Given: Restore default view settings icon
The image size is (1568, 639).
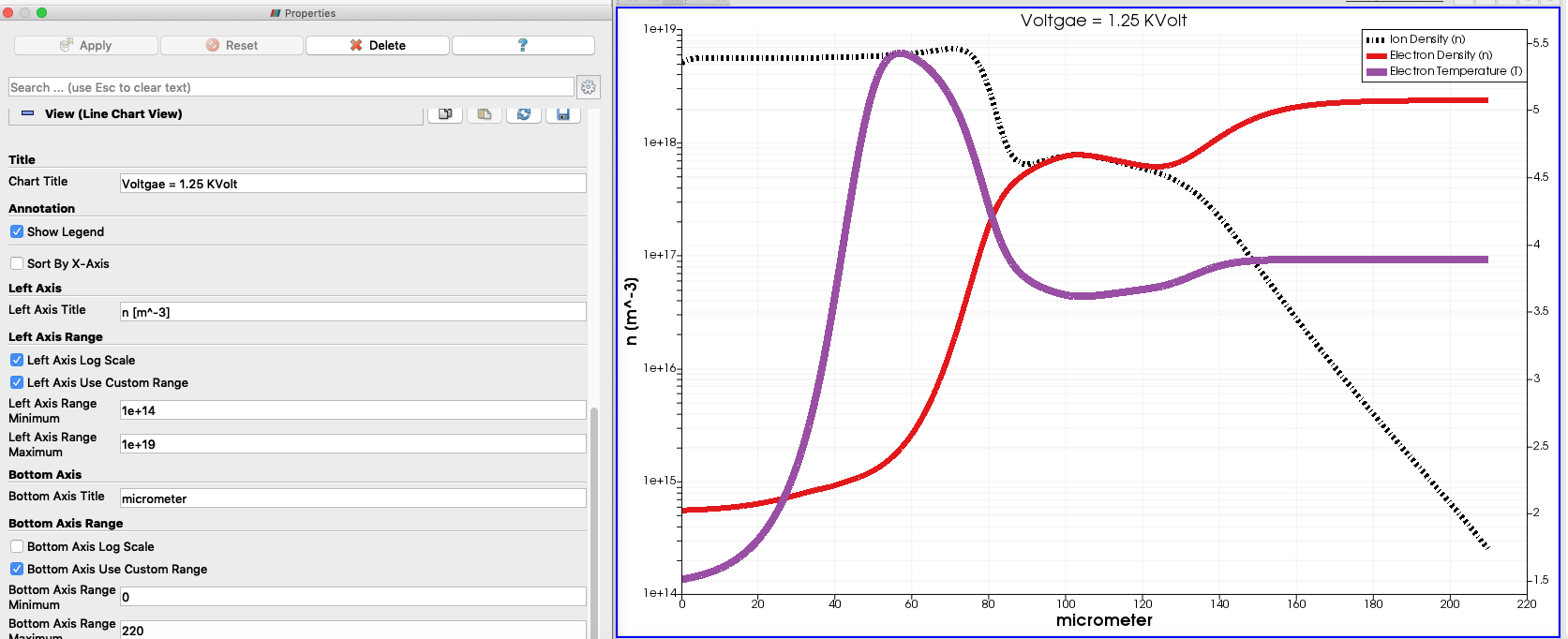Looking at the screenshot, I should [524, 114].
